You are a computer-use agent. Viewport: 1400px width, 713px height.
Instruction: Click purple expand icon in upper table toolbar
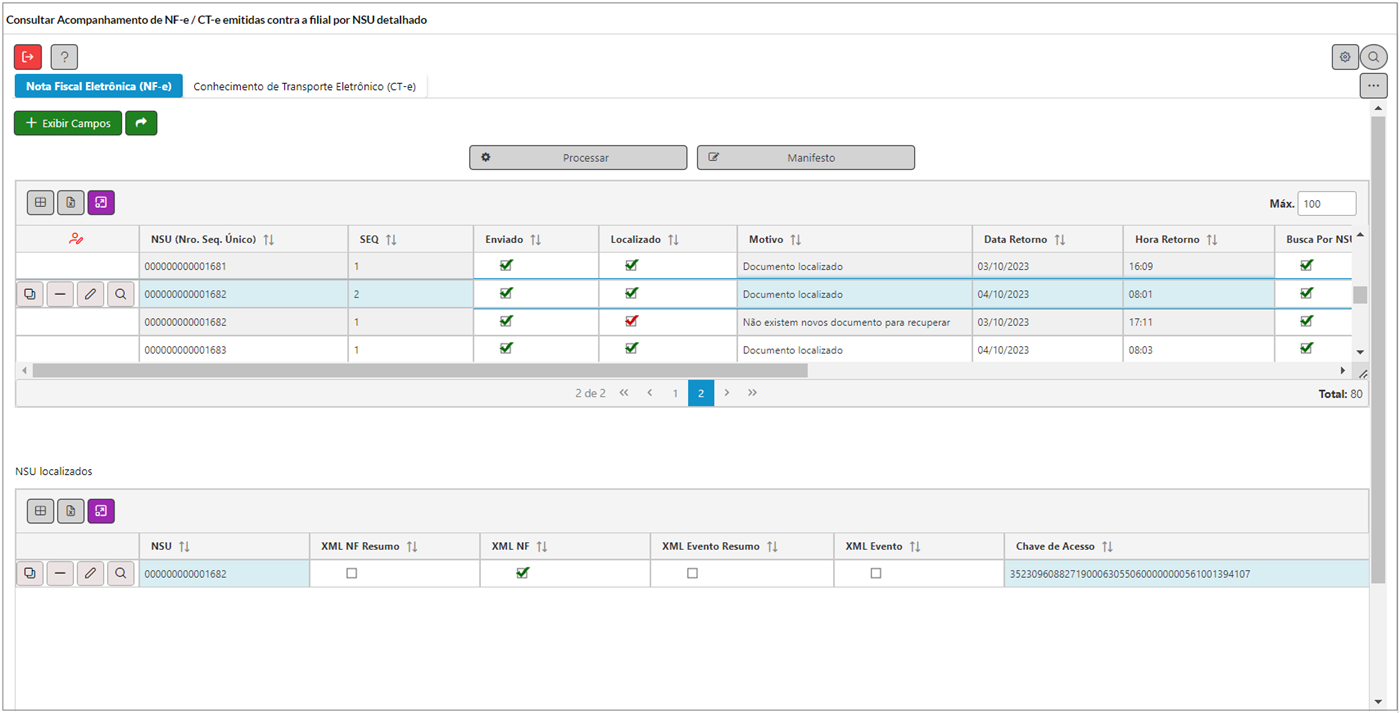coord(101,203)
